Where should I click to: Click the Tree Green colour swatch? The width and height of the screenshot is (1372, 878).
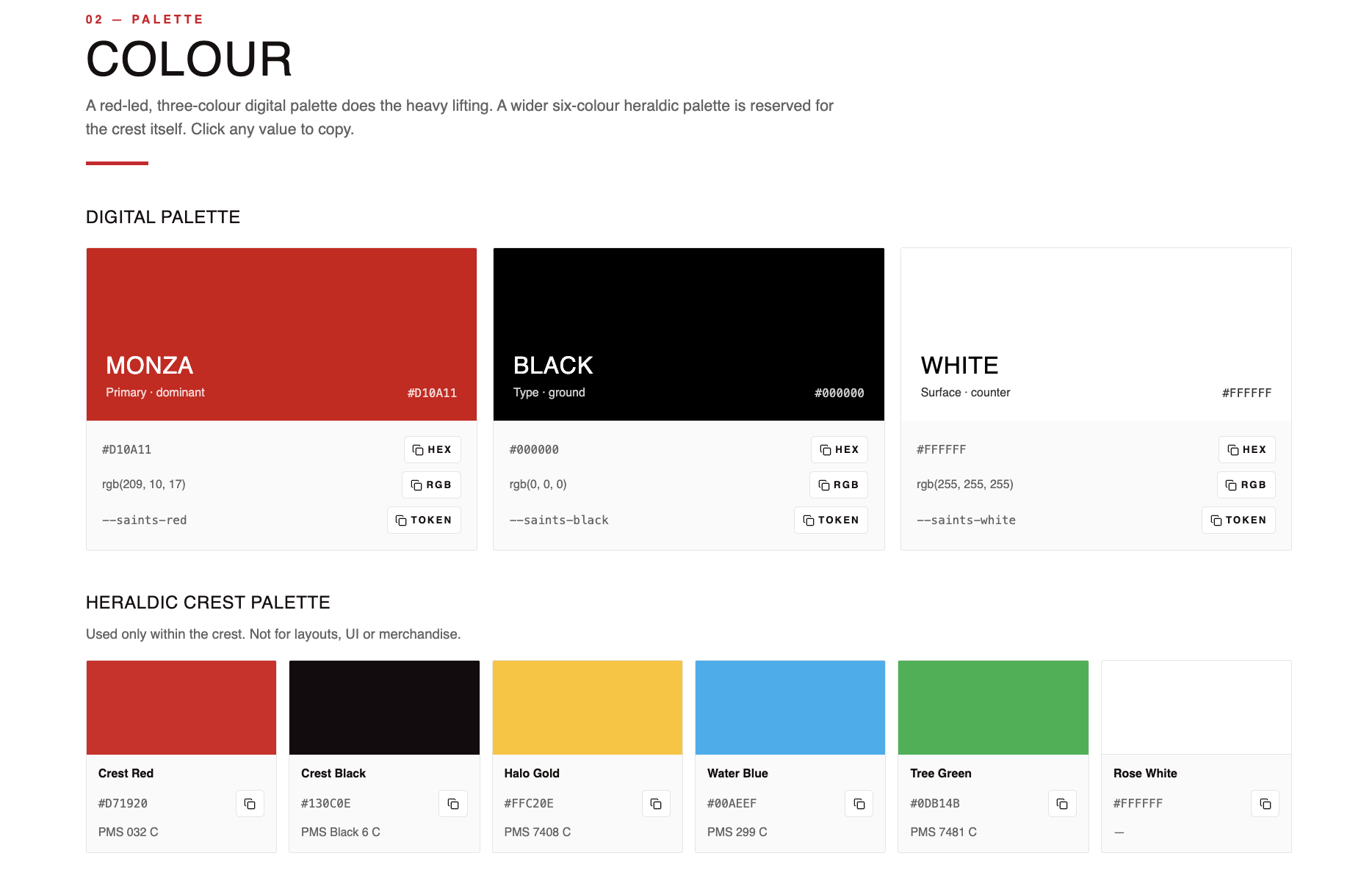tap(993, 708)
